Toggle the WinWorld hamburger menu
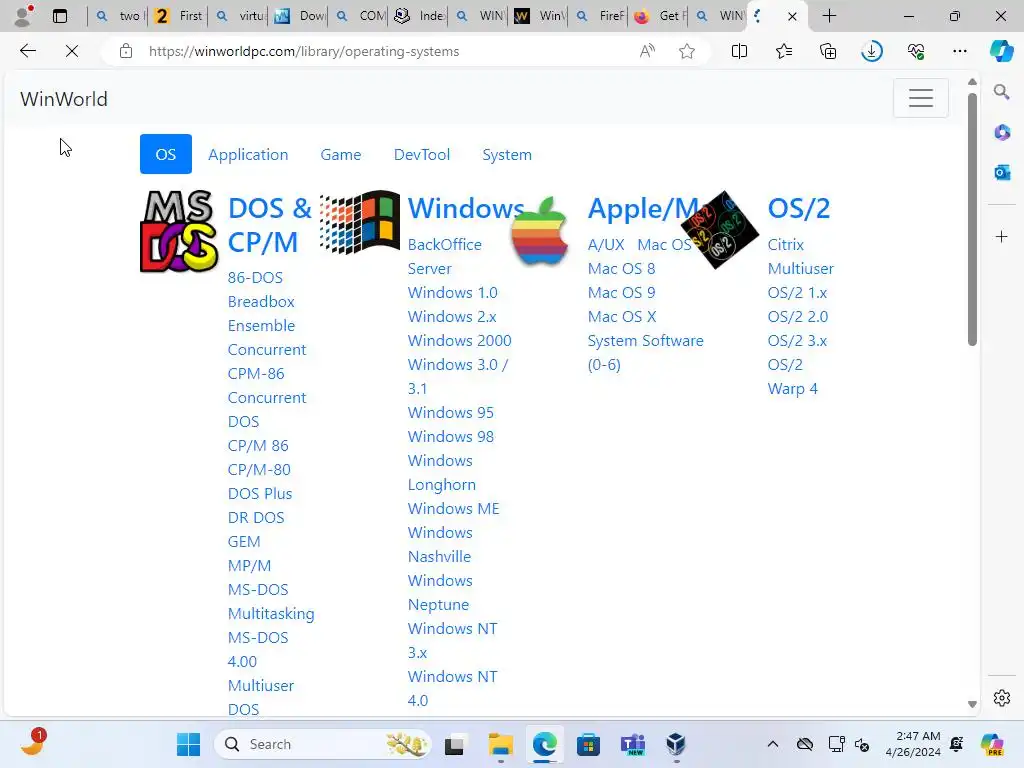1024x768 pixels. point(921,99)
